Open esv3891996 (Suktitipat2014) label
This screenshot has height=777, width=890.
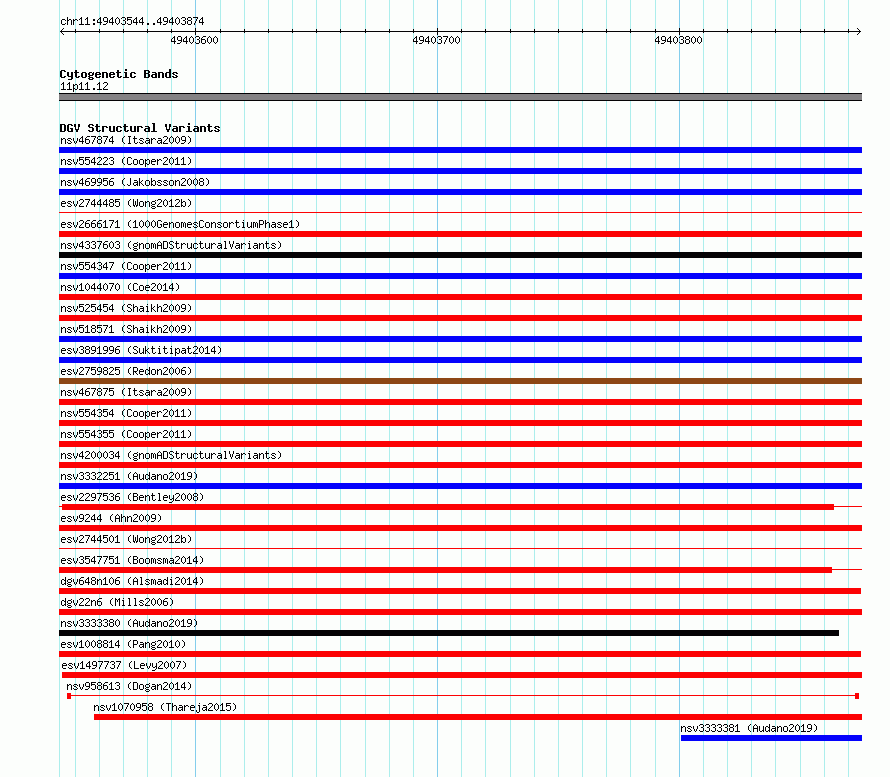coord(141,350)
